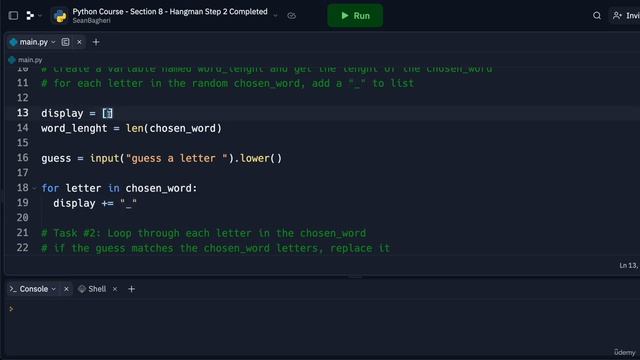Expand the project title dropdown arrow
Viewport: 640px width, 360px height.
tap(276, 16)
